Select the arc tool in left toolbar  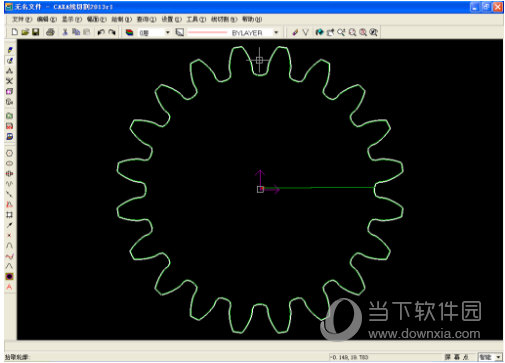click(9, 246)
